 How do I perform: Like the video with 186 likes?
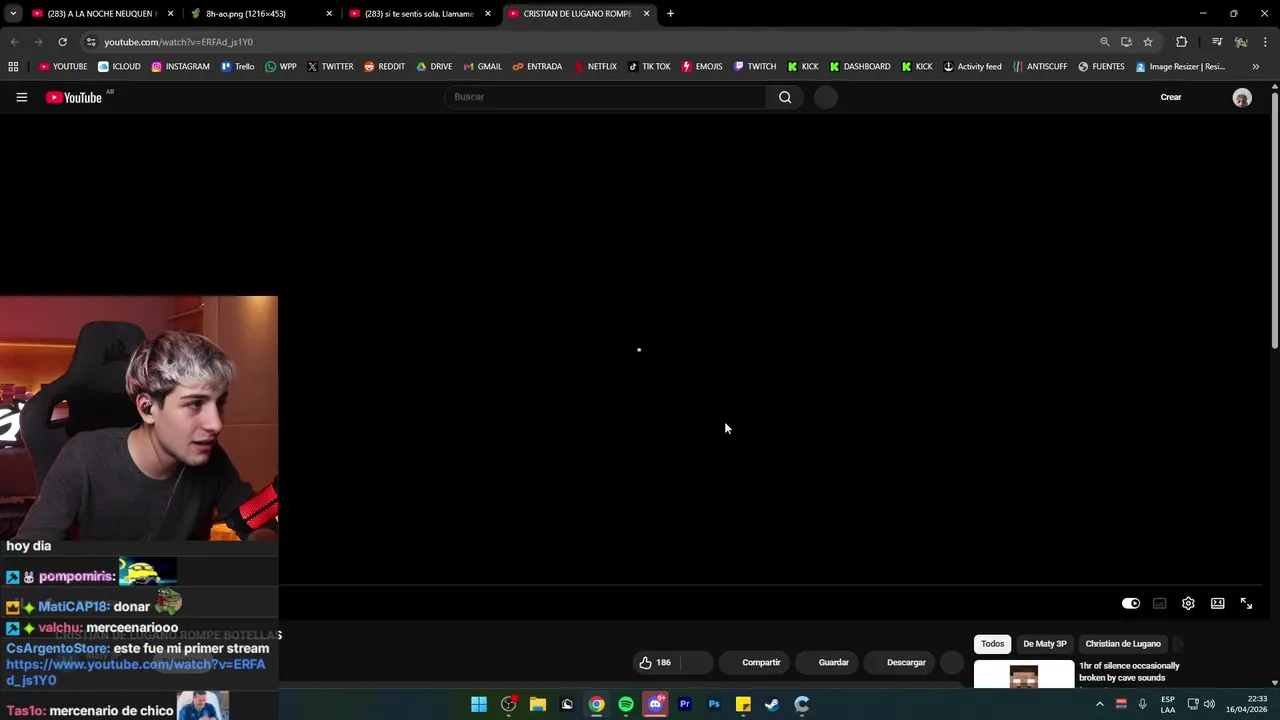655,662
